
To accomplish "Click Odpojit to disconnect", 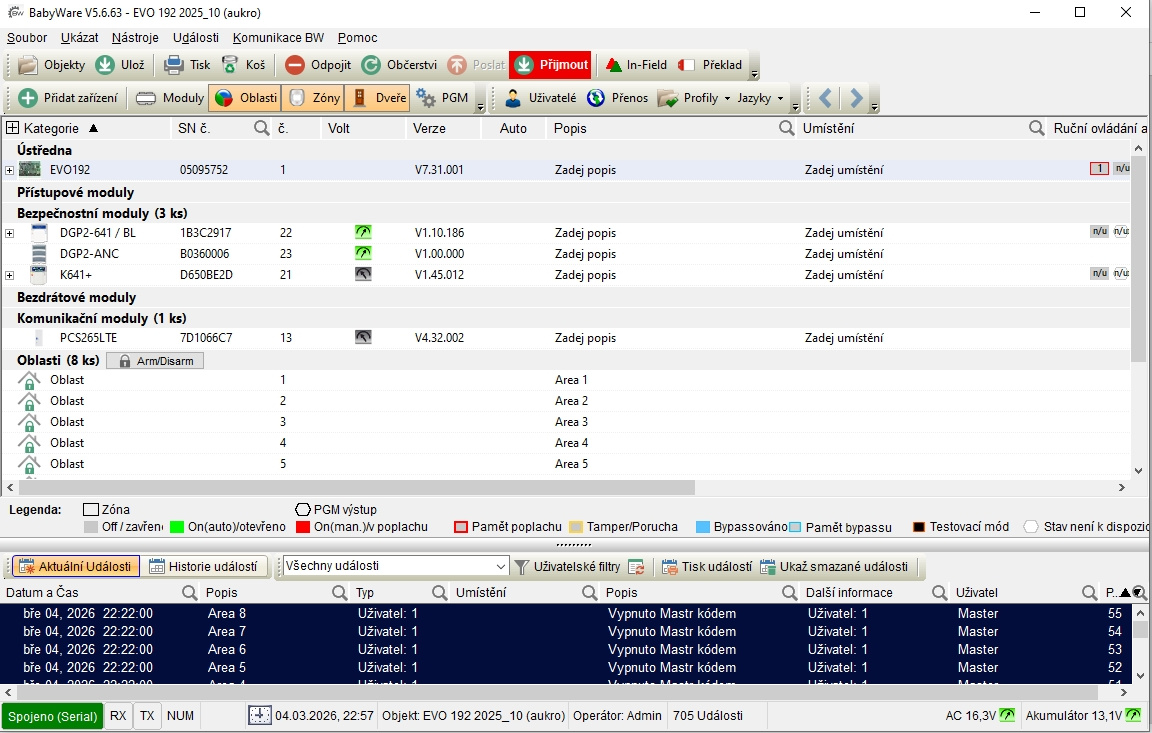I will point(295,65).
